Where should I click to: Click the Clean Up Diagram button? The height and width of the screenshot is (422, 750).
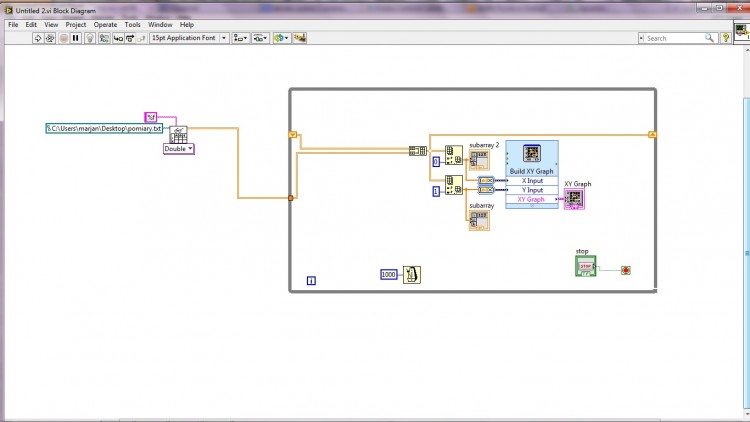(x=300, y=38)
